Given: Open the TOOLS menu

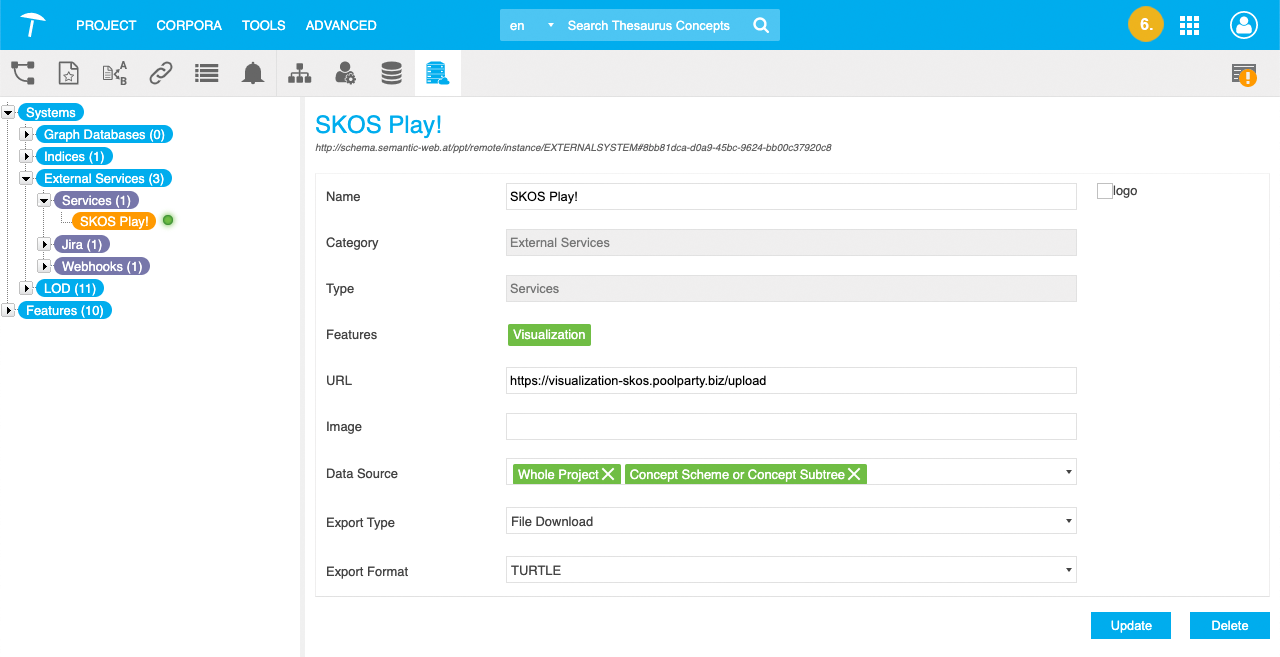Looking at the screenshot, I should [x=263, y=25].
